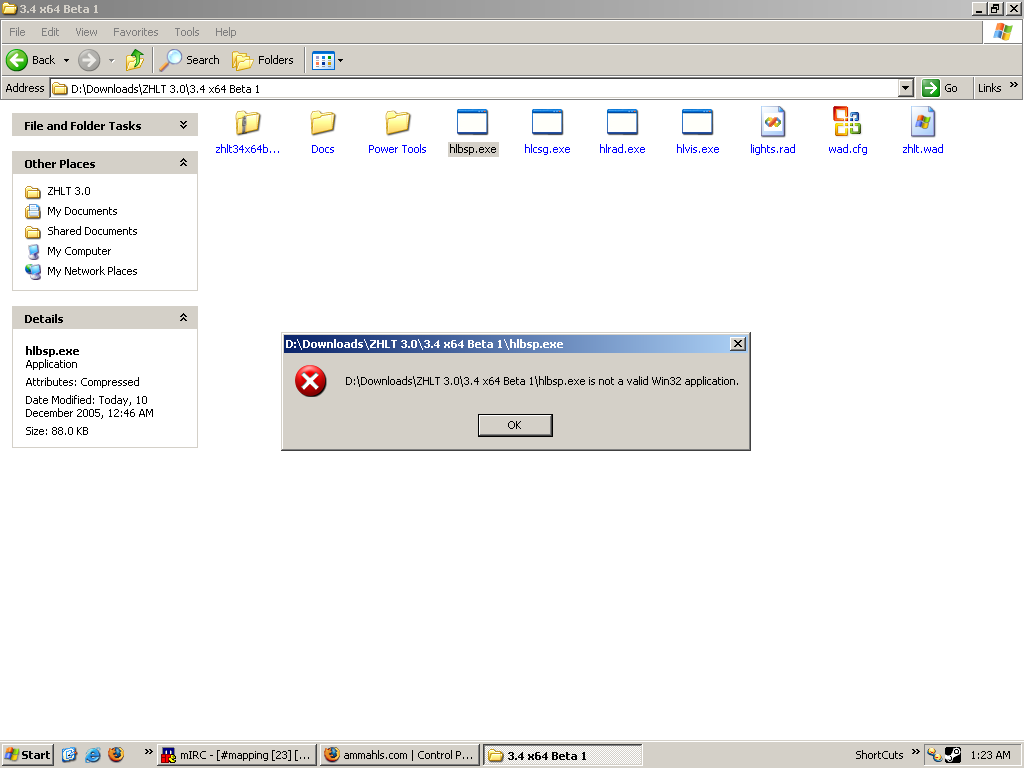Screen dimensions: 1024x768
Task: Select the hlrad.exe file icon
Action: tap(622, 123)
